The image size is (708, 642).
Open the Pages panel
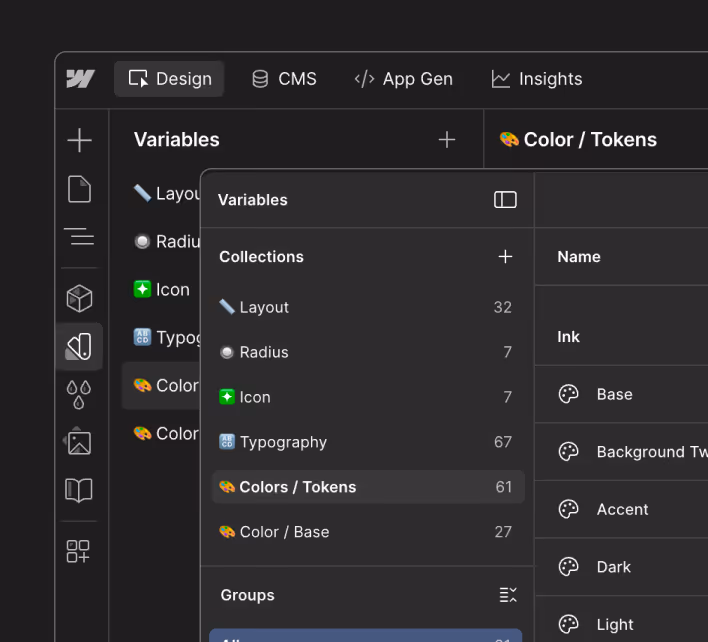point(79,189)
